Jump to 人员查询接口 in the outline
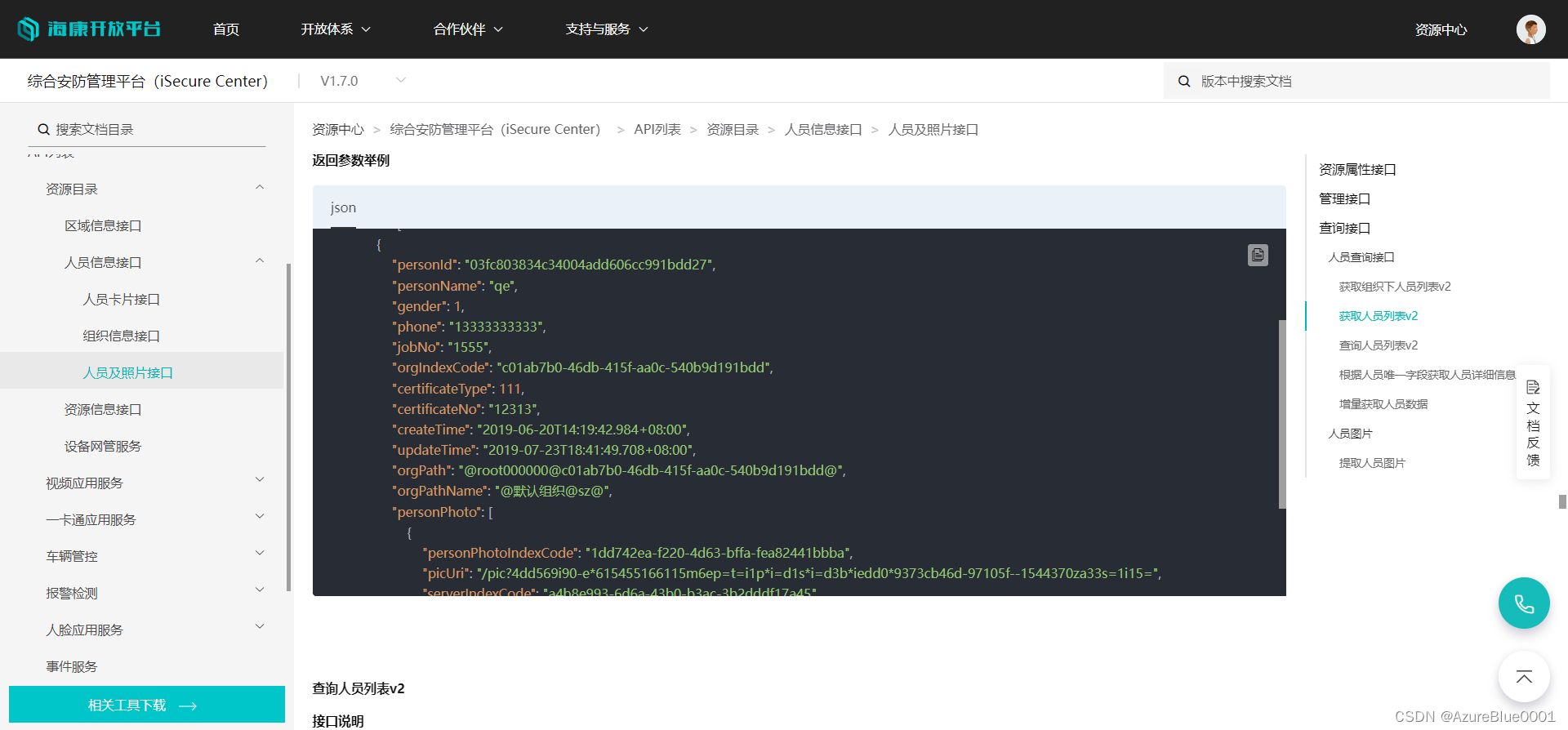 coord(1361,257)
